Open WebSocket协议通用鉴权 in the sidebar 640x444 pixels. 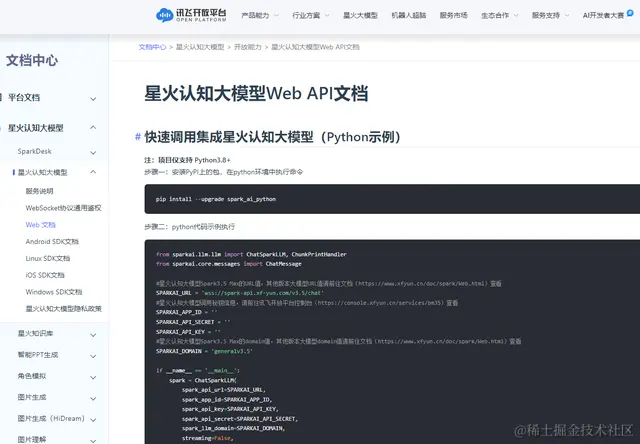pos(63,208)
